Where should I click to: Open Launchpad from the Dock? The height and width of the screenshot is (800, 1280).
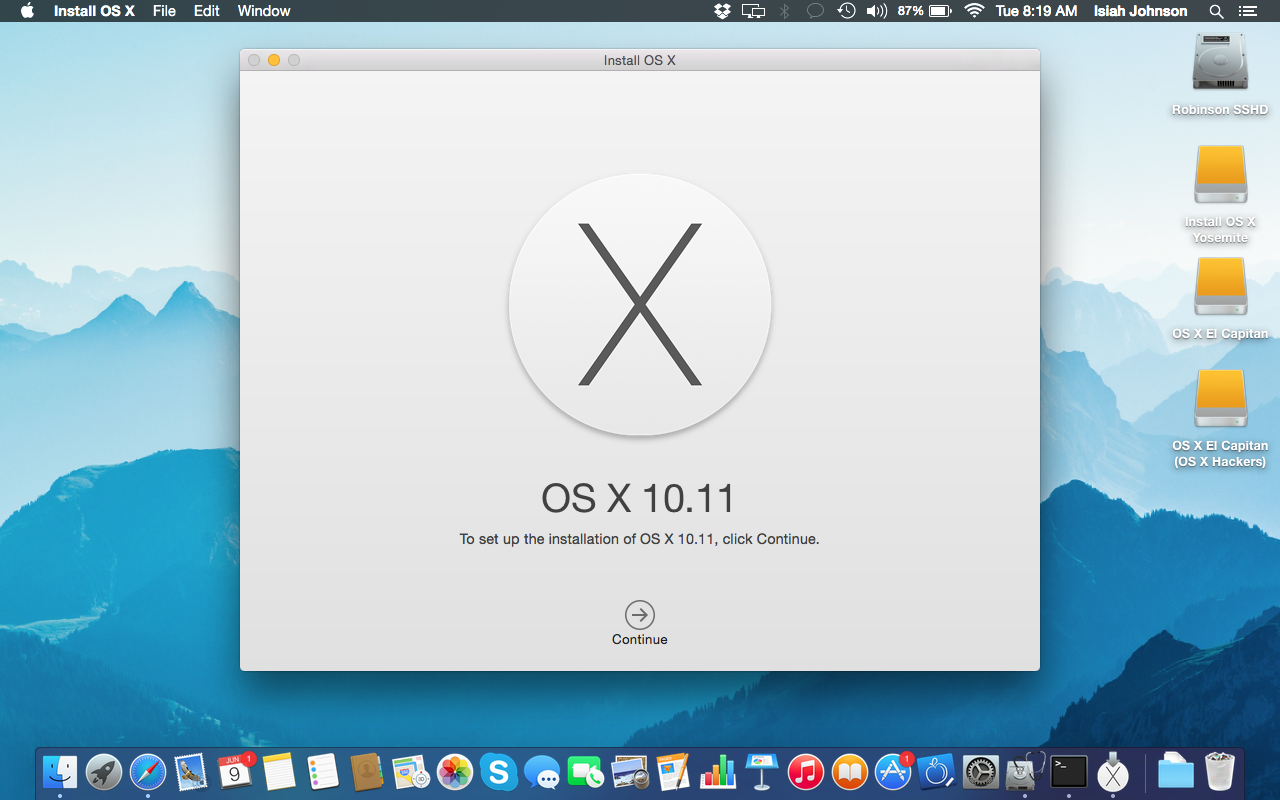(x=104, y=771)
